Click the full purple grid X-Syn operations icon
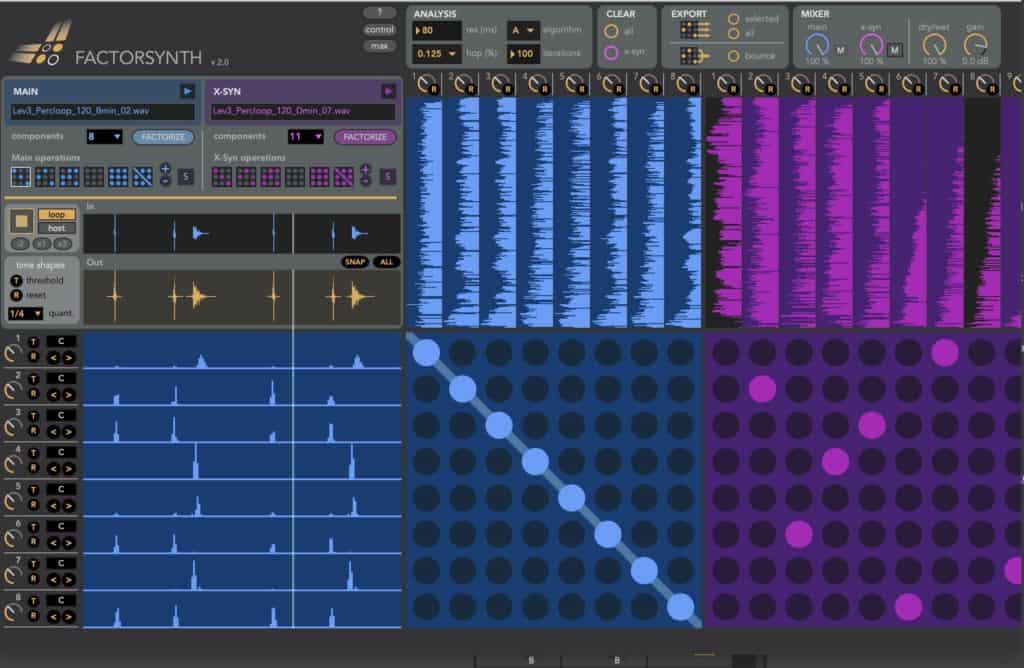 click(319, 177)
